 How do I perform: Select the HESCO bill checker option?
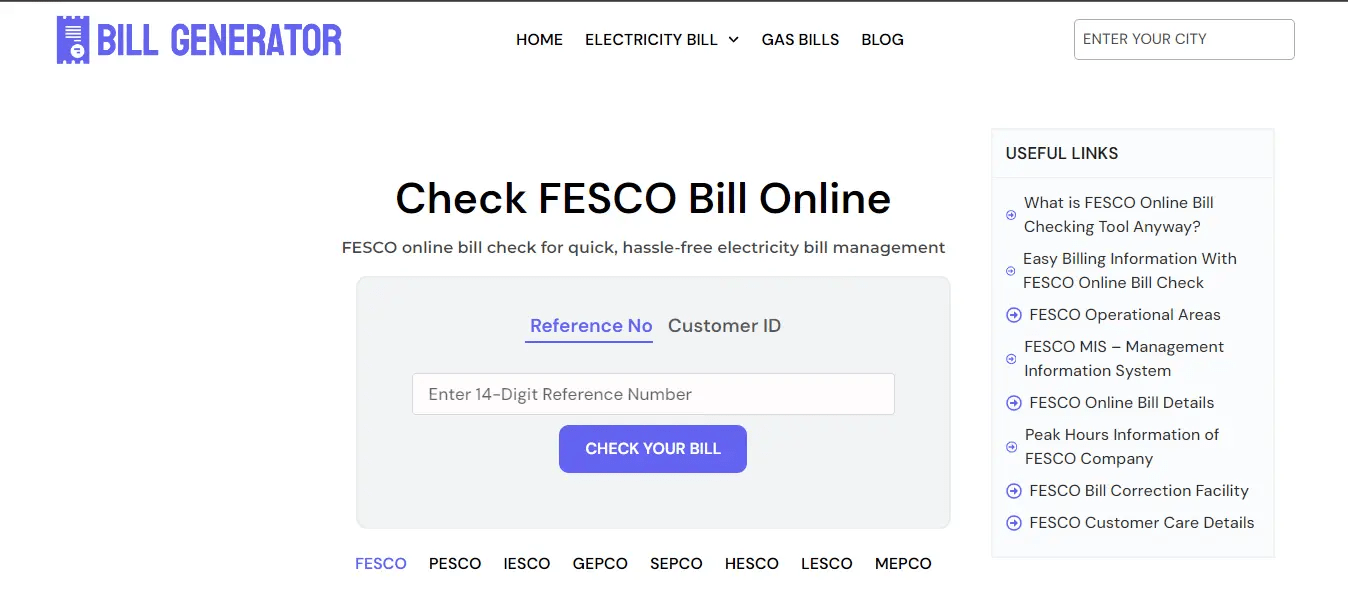coord(752,563)
